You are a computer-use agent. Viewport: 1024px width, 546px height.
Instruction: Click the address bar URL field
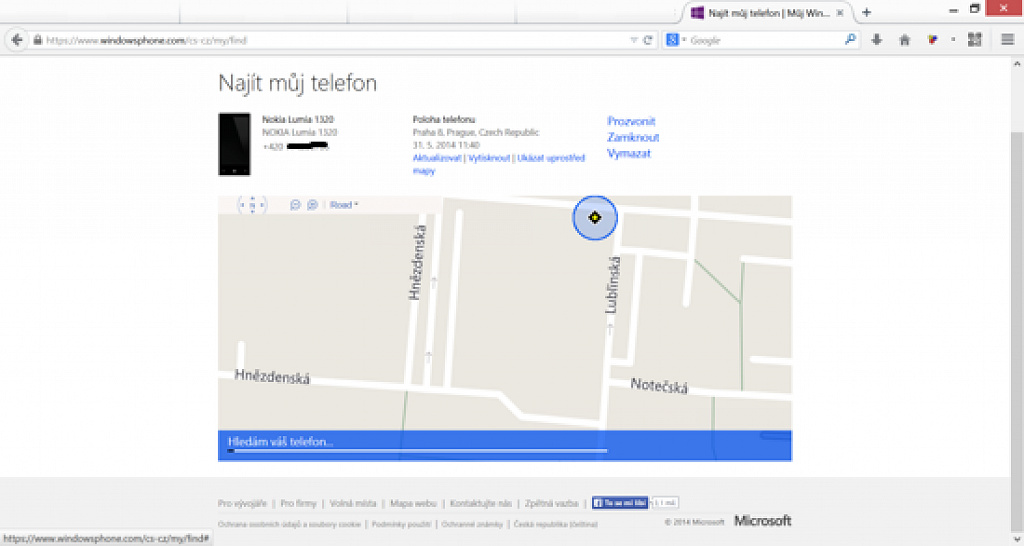click(333, 40)
